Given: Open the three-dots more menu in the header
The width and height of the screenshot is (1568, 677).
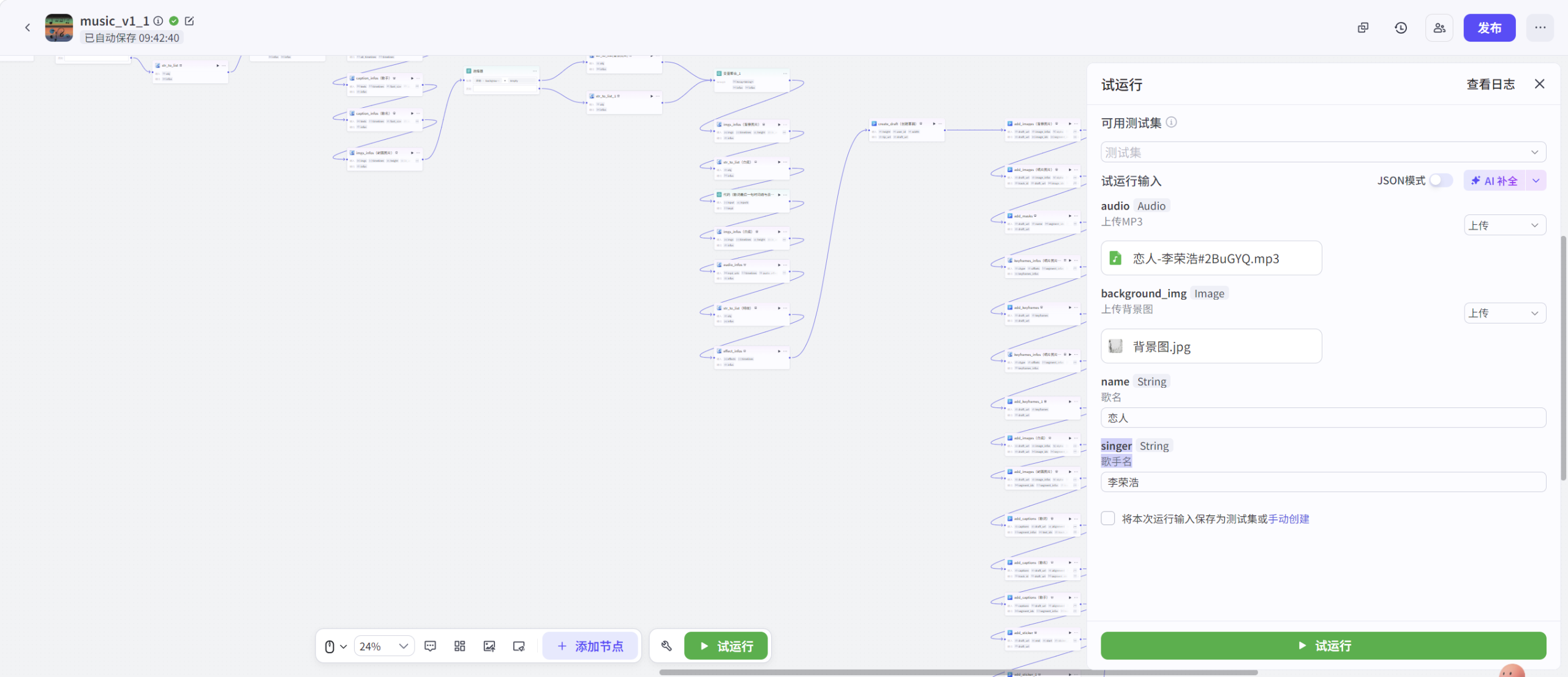Looking at the screenshot, I should tap(1540, 28).
